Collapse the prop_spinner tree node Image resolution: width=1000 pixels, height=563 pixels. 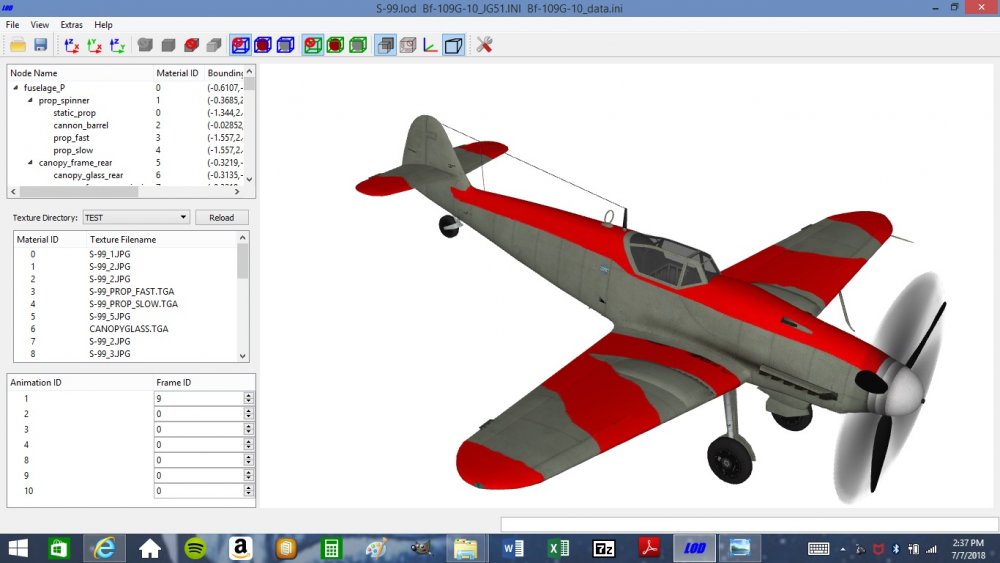click(x=30, y=100)
